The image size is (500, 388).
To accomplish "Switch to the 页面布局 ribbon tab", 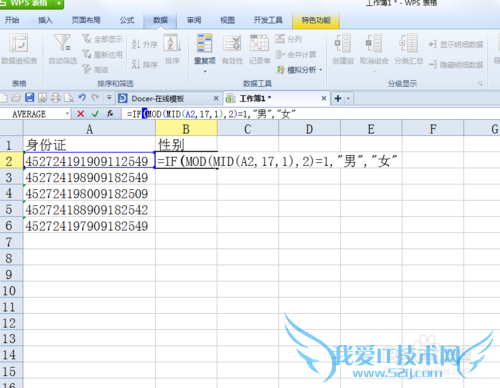I will pos(86,20).
